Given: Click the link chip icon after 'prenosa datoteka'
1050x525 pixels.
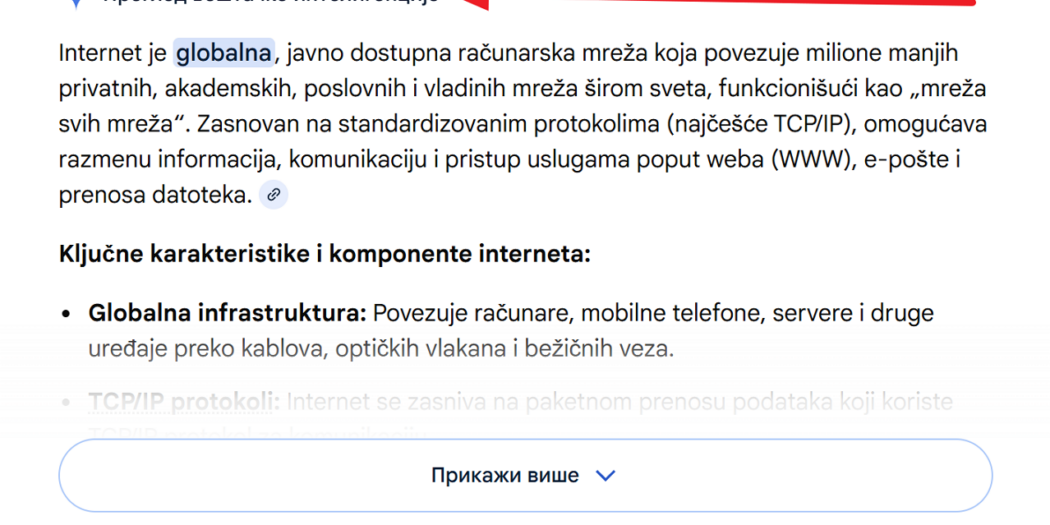Looking at the screenshot, I should [273, 195].
